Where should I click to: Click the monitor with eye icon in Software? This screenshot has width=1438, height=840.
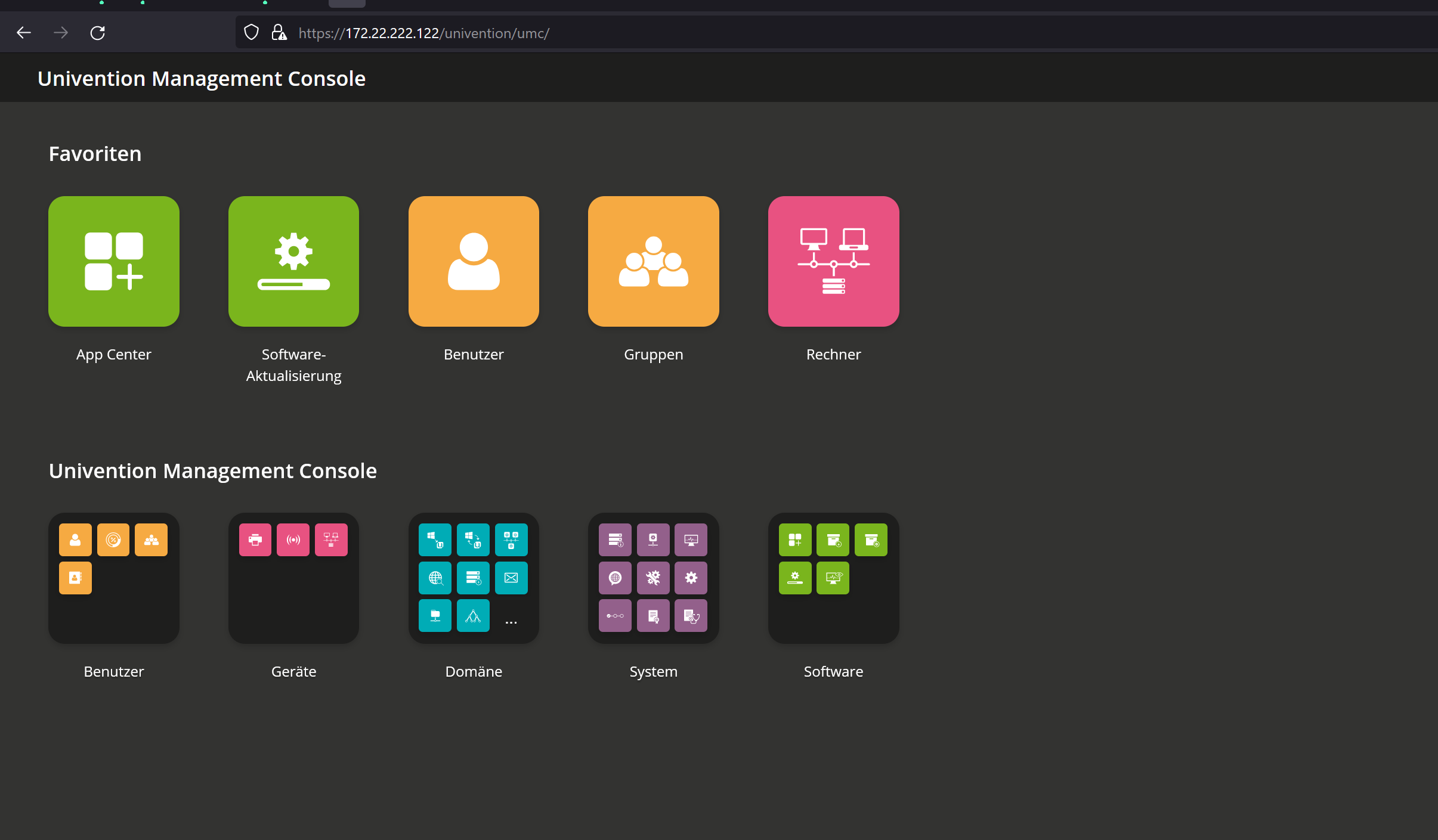pyautogui.click(x=833, y=578)
